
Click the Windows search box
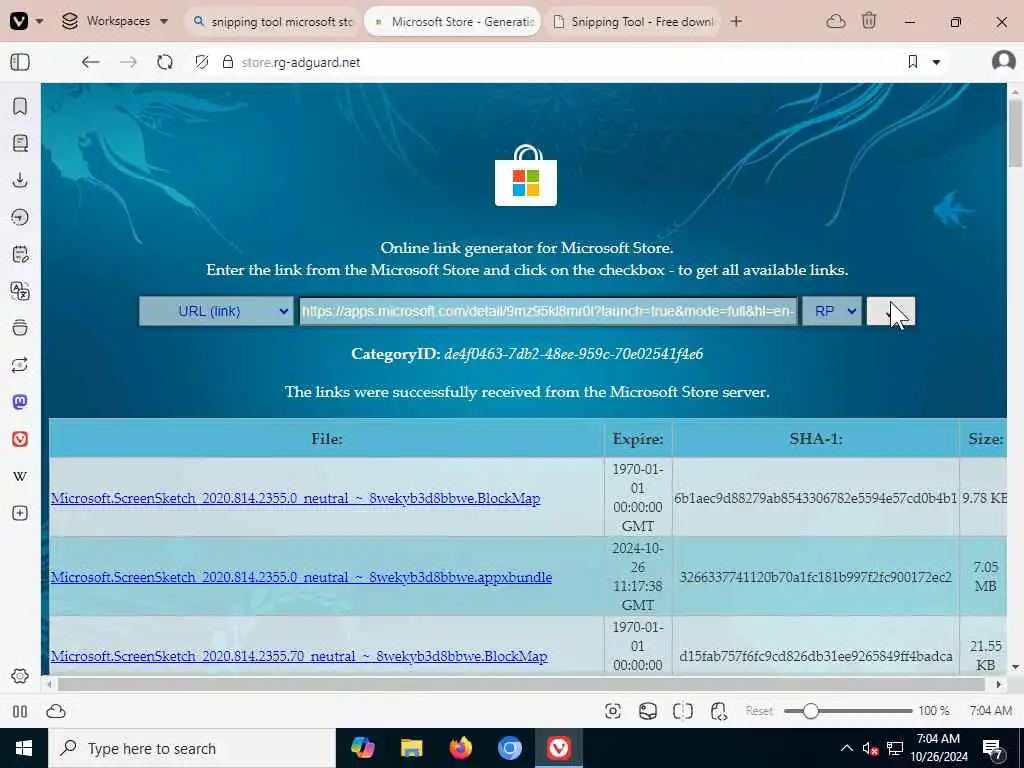tap(192, 748)
